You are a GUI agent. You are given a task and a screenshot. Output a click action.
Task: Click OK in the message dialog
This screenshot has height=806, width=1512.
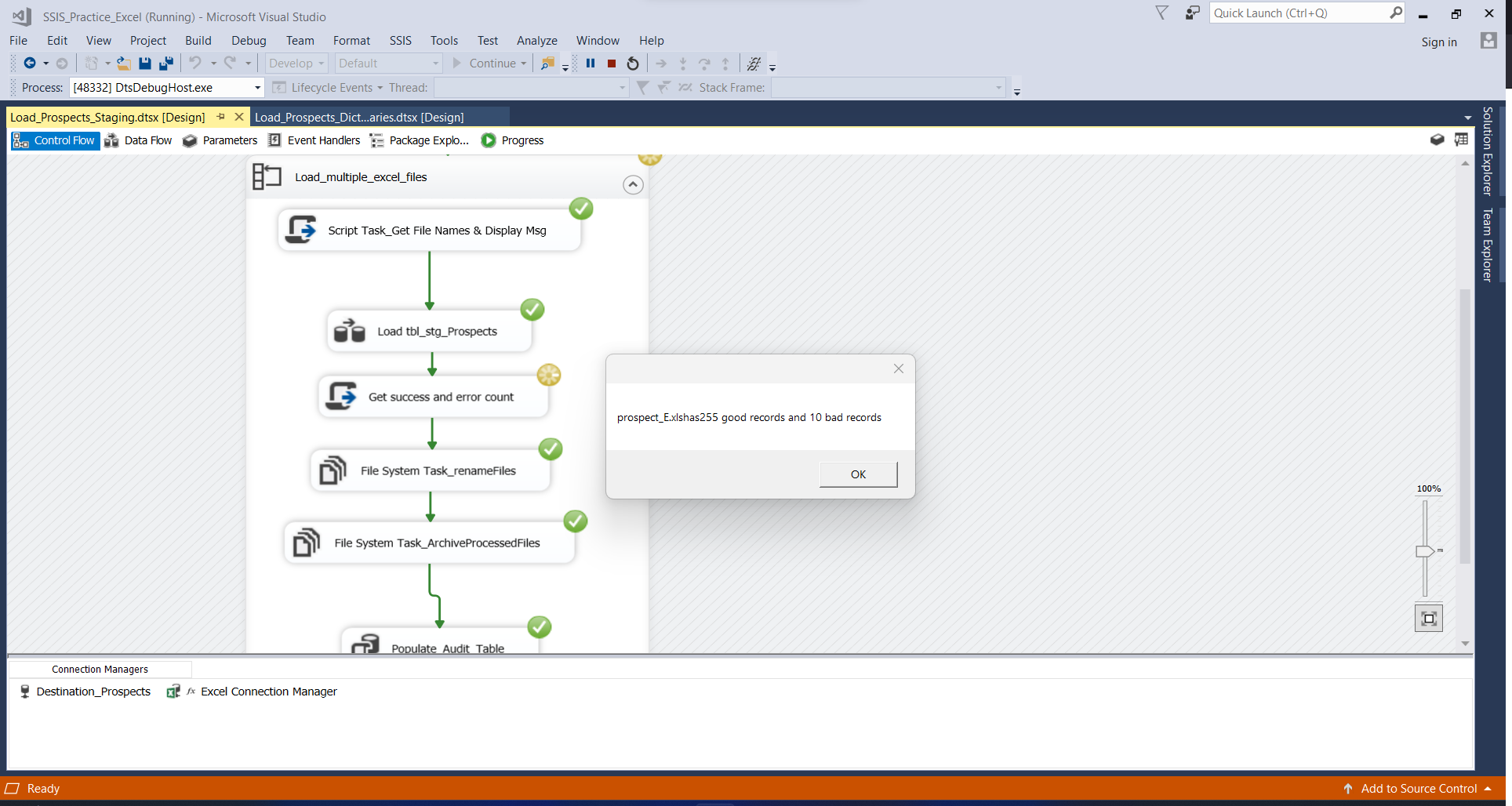pos(859,474)
